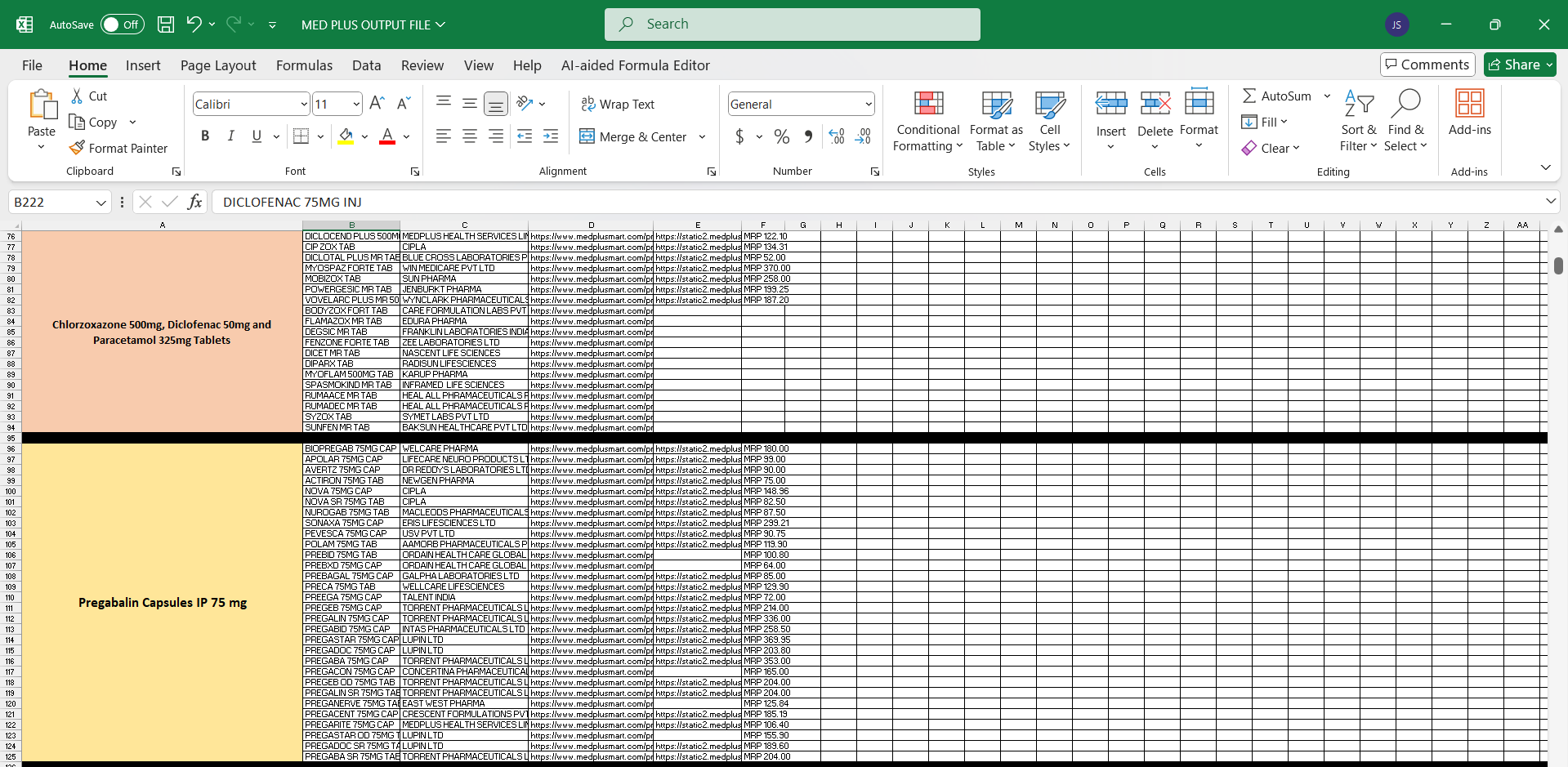Click the Increase Decimal icon
Screen dimensions: 1568x767
[x=837, y=136]
